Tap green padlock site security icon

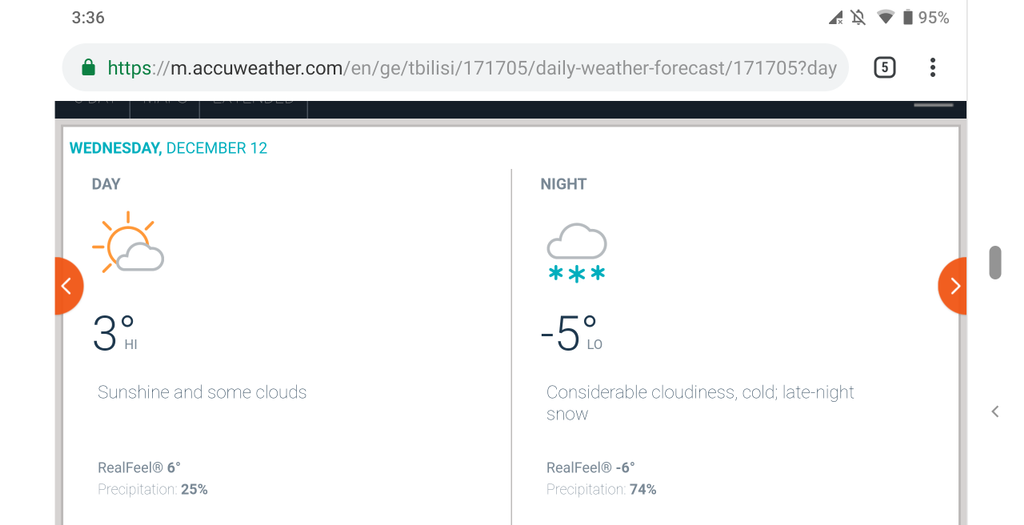point(89,67)
